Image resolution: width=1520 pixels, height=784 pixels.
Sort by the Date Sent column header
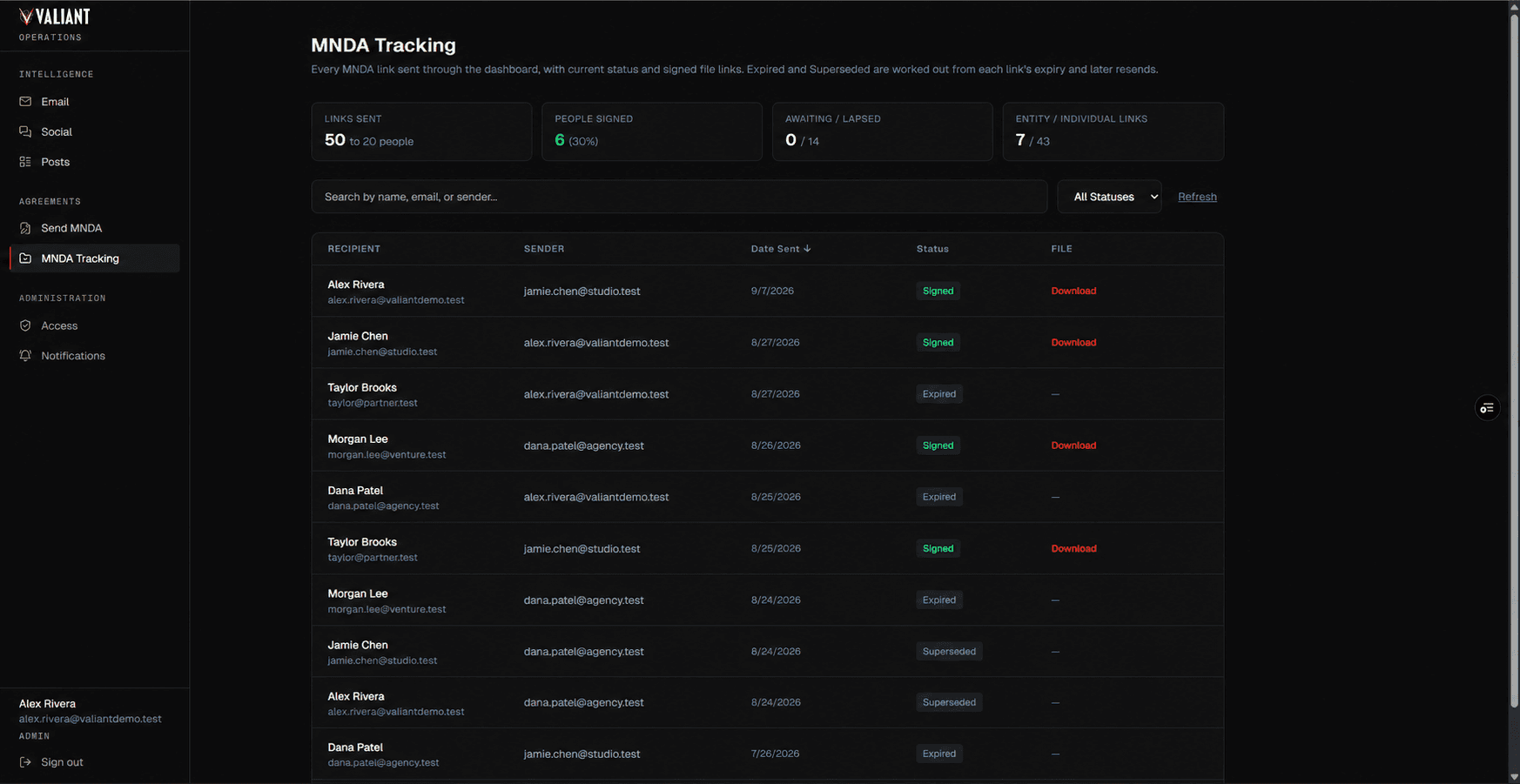coord(780,249)
